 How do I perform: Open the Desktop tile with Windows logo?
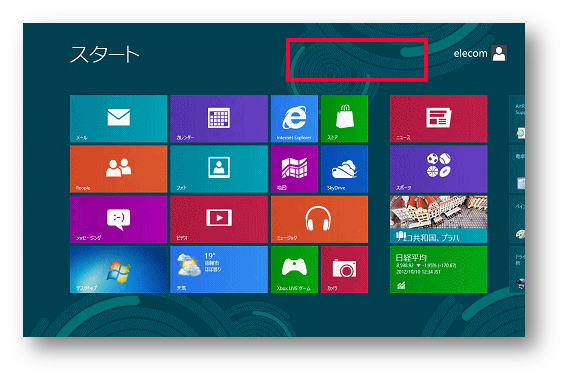tap(119, 269)
